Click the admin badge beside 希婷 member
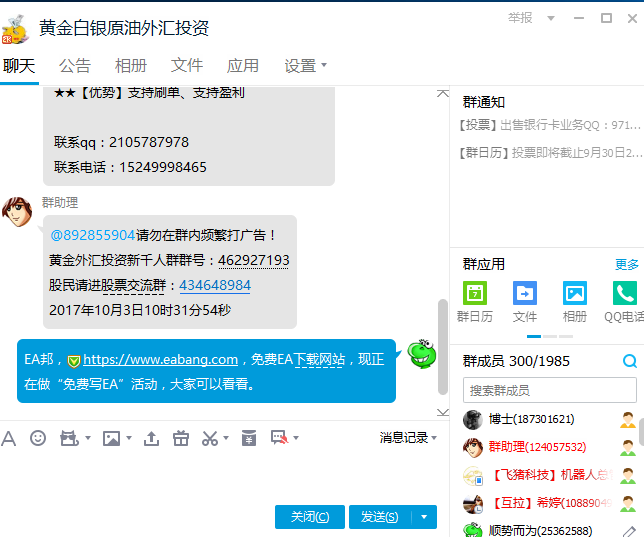This screenshot has width=644, height=537. coord(628,503)
